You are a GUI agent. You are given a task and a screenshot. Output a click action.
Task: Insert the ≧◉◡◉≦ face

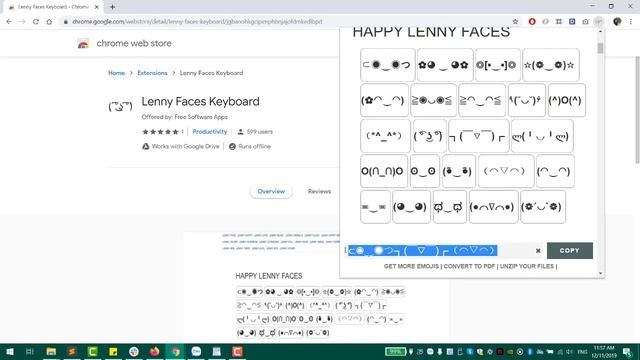click(x=433, y=100)
